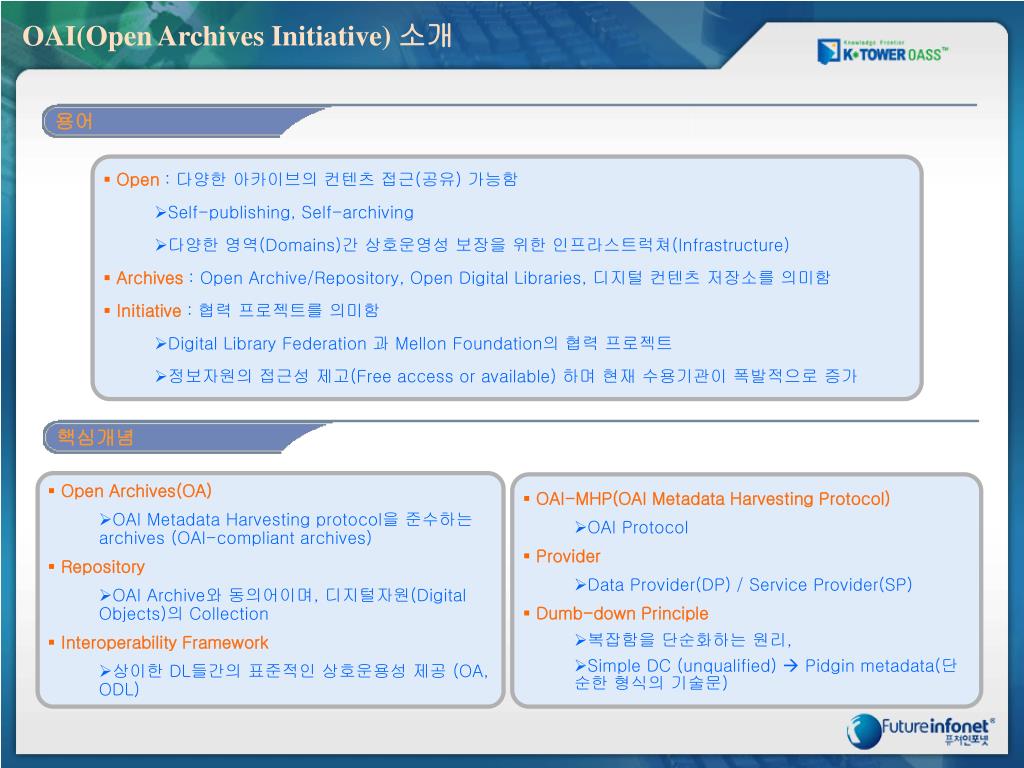Click the 'Provider' heading

coord(562,556)
